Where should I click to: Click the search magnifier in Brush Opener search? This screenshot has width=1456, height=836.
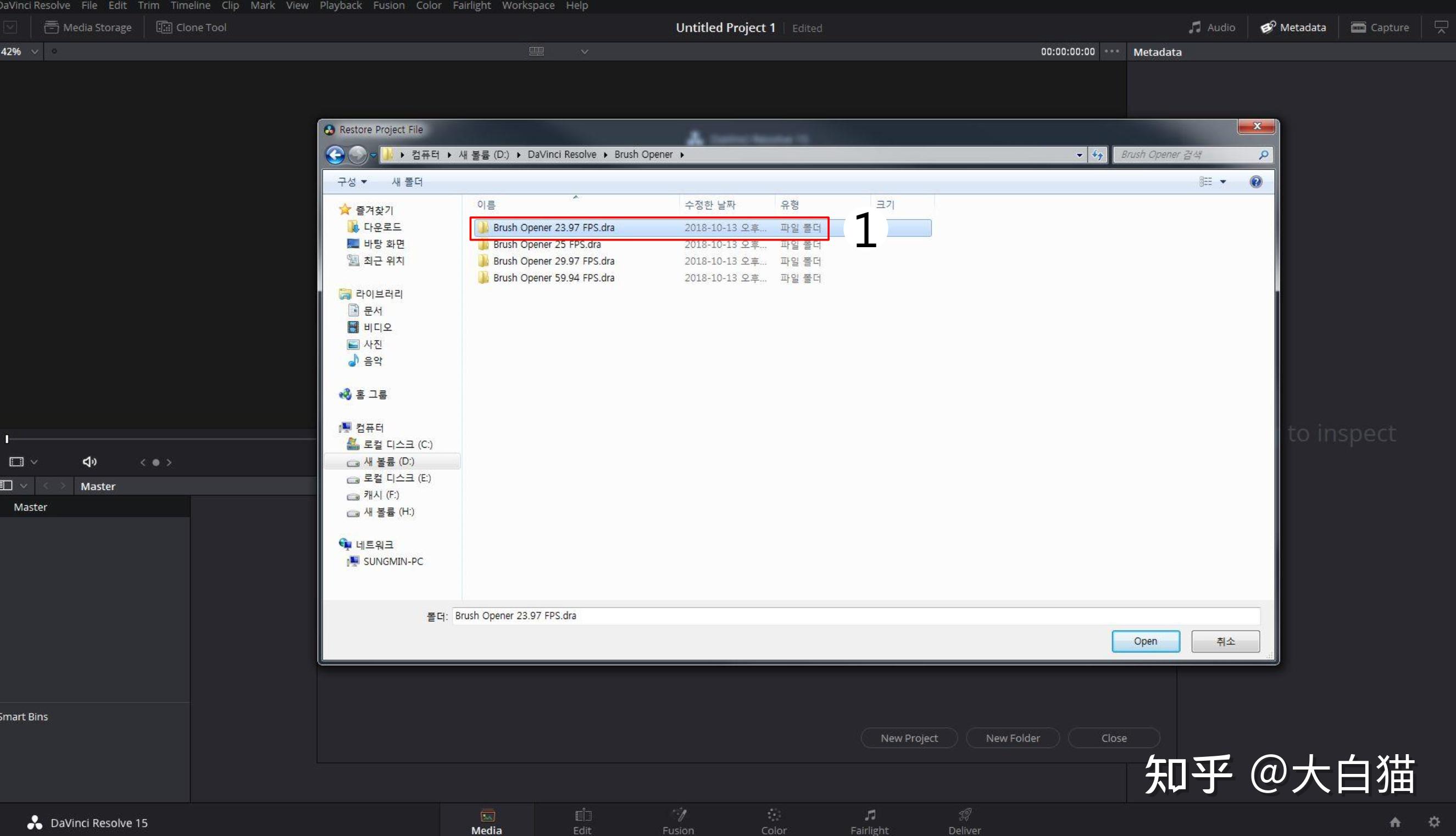tap(1263, 154)
